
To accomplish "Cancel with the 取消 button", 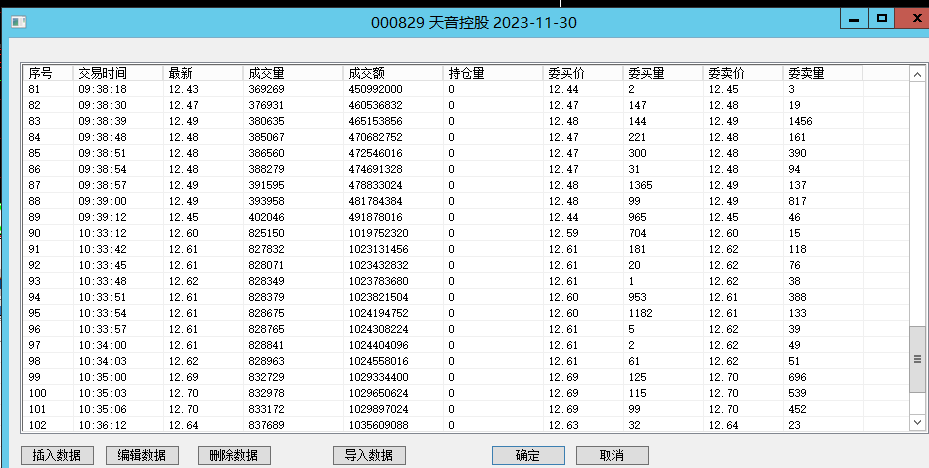I will pos(612,455).
